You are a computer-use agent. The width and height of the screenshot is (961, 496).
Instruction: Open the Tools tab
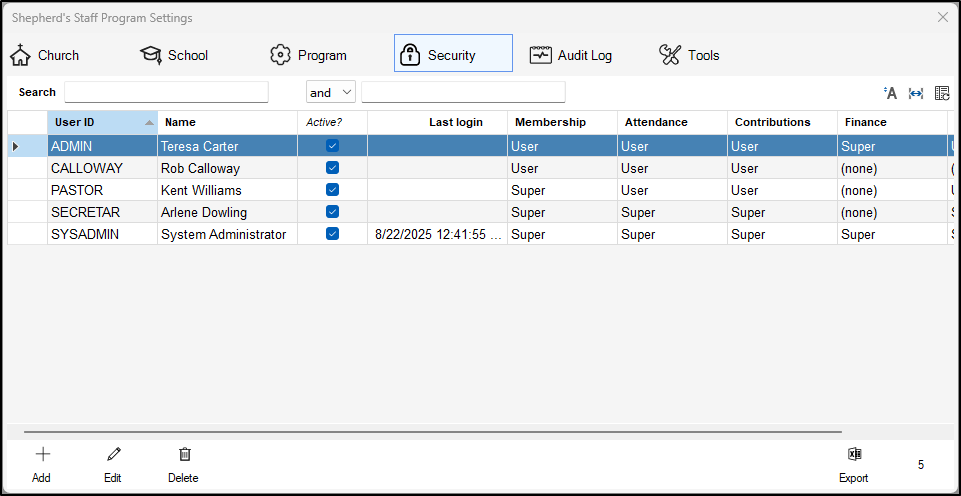[689, 55]
